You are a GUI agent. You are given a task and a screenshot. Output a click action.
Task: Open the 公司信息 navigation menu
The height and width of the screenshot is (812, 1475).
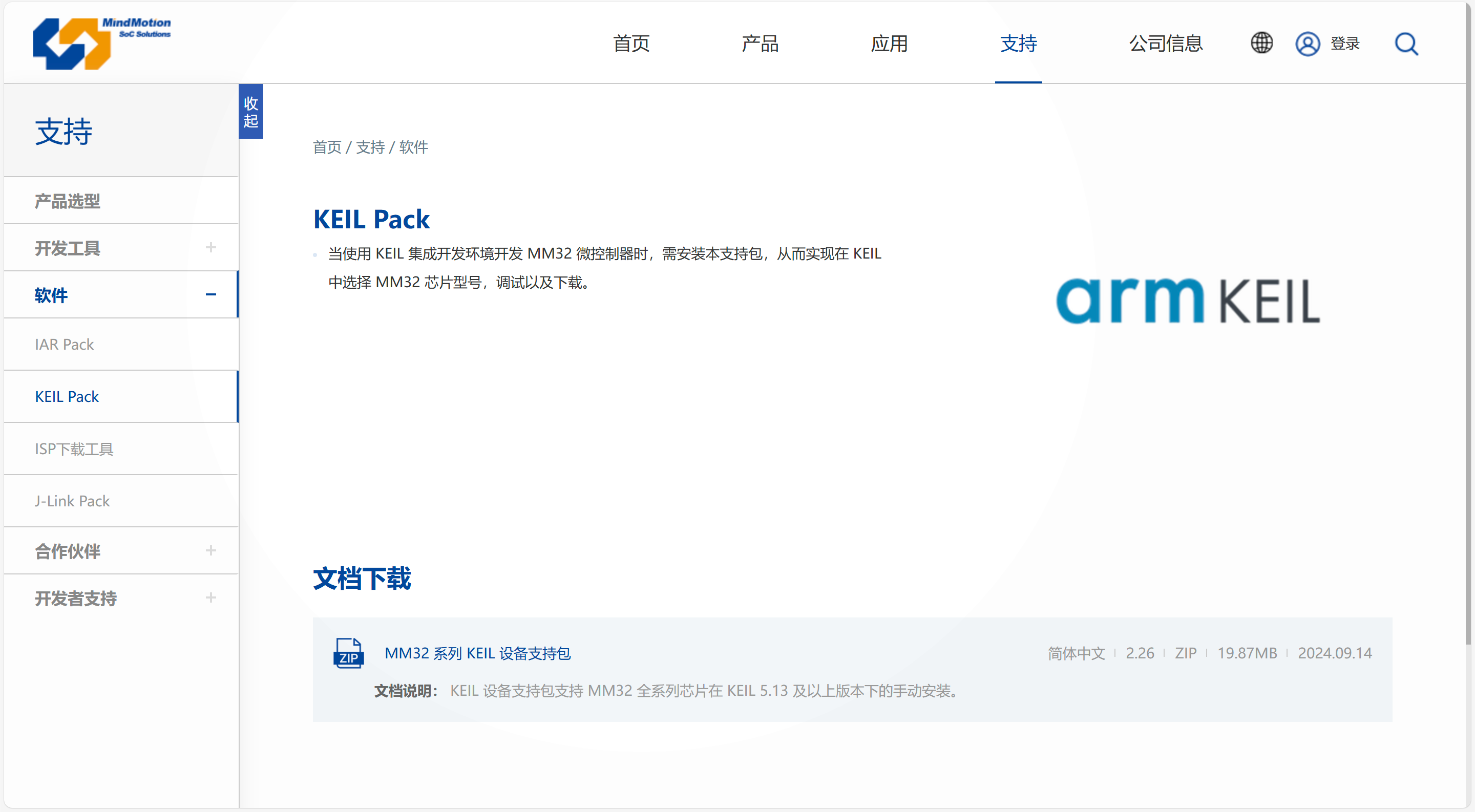(1165, 44)
